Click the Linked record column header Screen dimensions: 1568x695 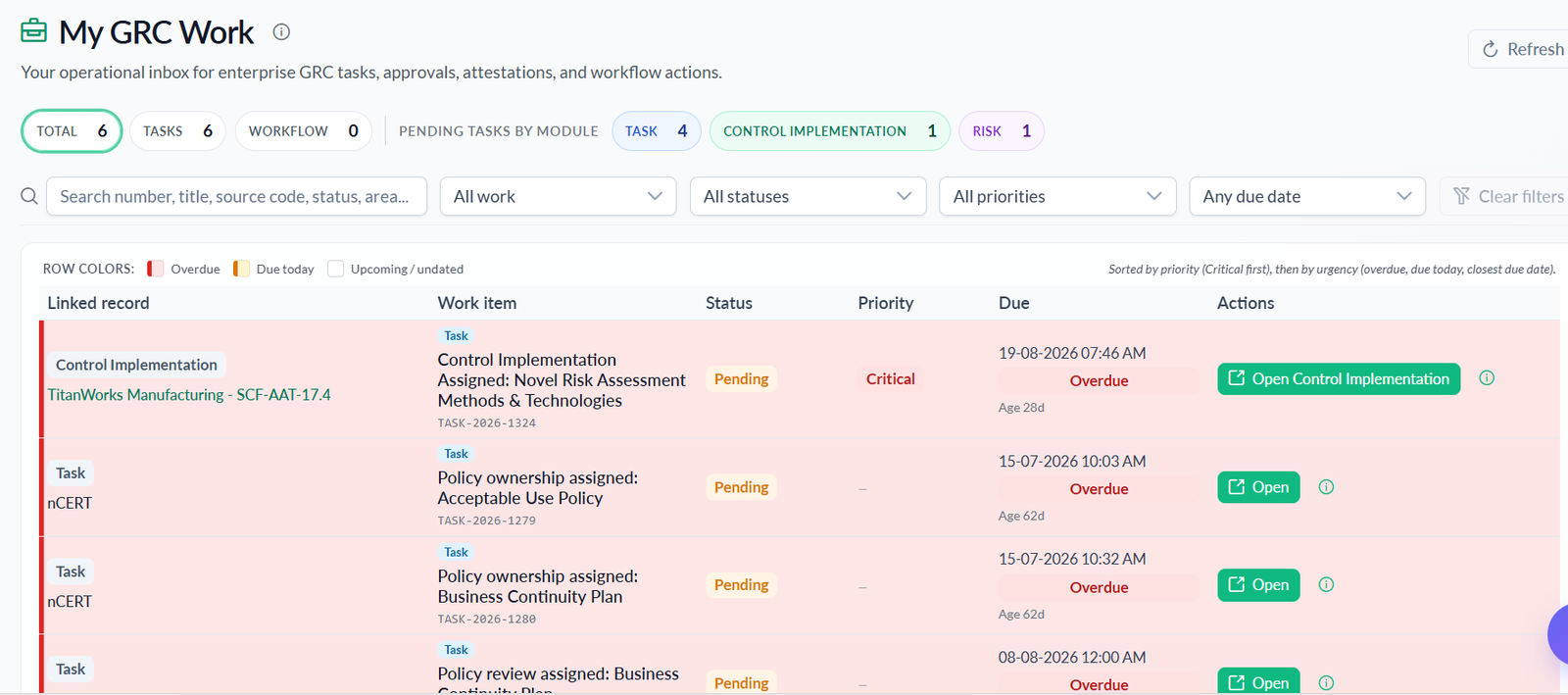click(x=98, y=303)
